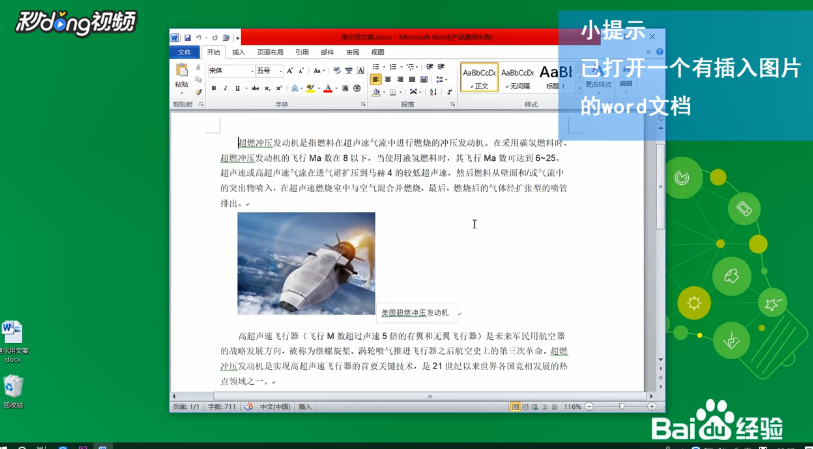Click the Shrink Font icon
Screen dimensions: 813x449
tap(302, 71)
